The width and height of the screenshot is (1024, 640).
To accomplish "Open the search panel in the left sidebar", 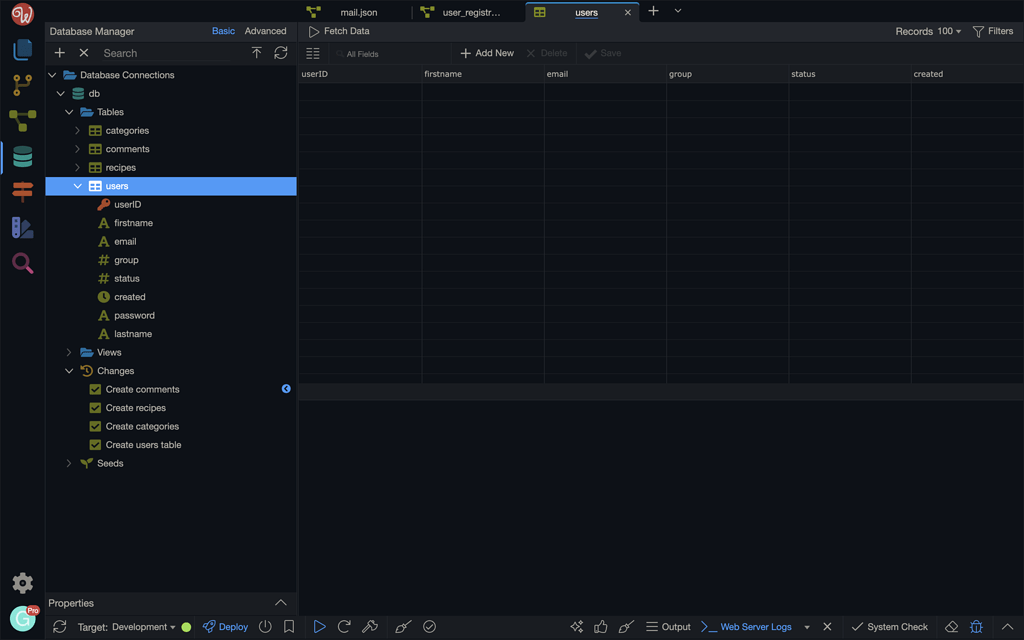I will tap(22, 263).
